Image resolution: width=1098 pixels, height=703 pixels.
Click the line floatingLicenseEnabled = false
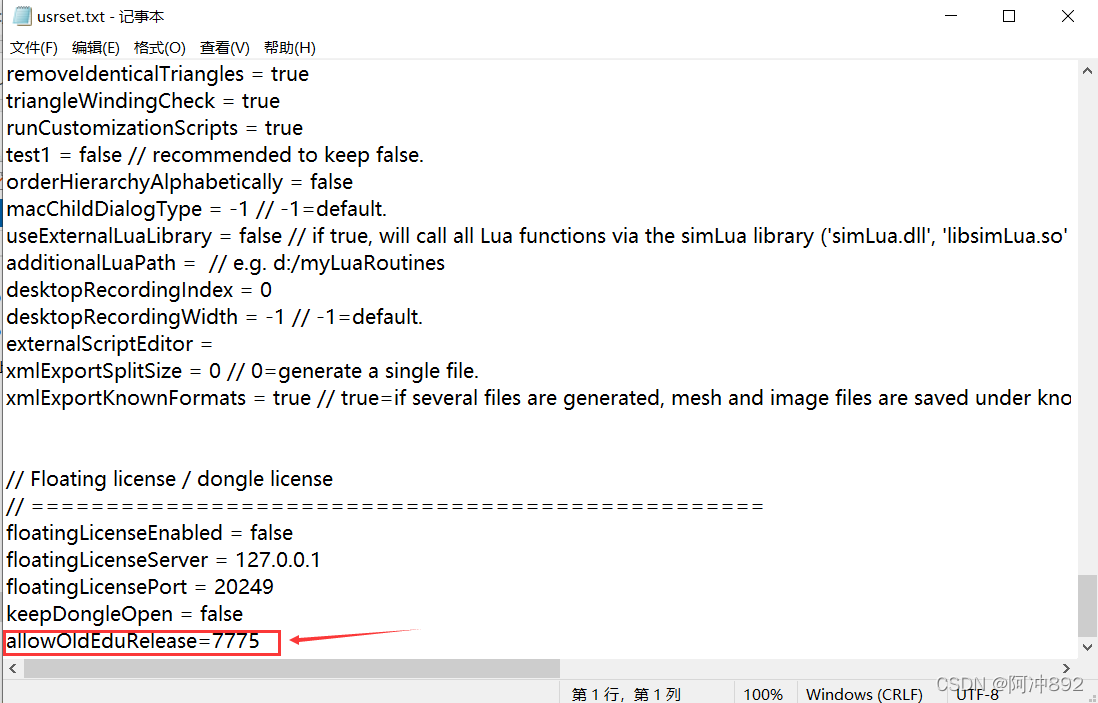point(149,533)
